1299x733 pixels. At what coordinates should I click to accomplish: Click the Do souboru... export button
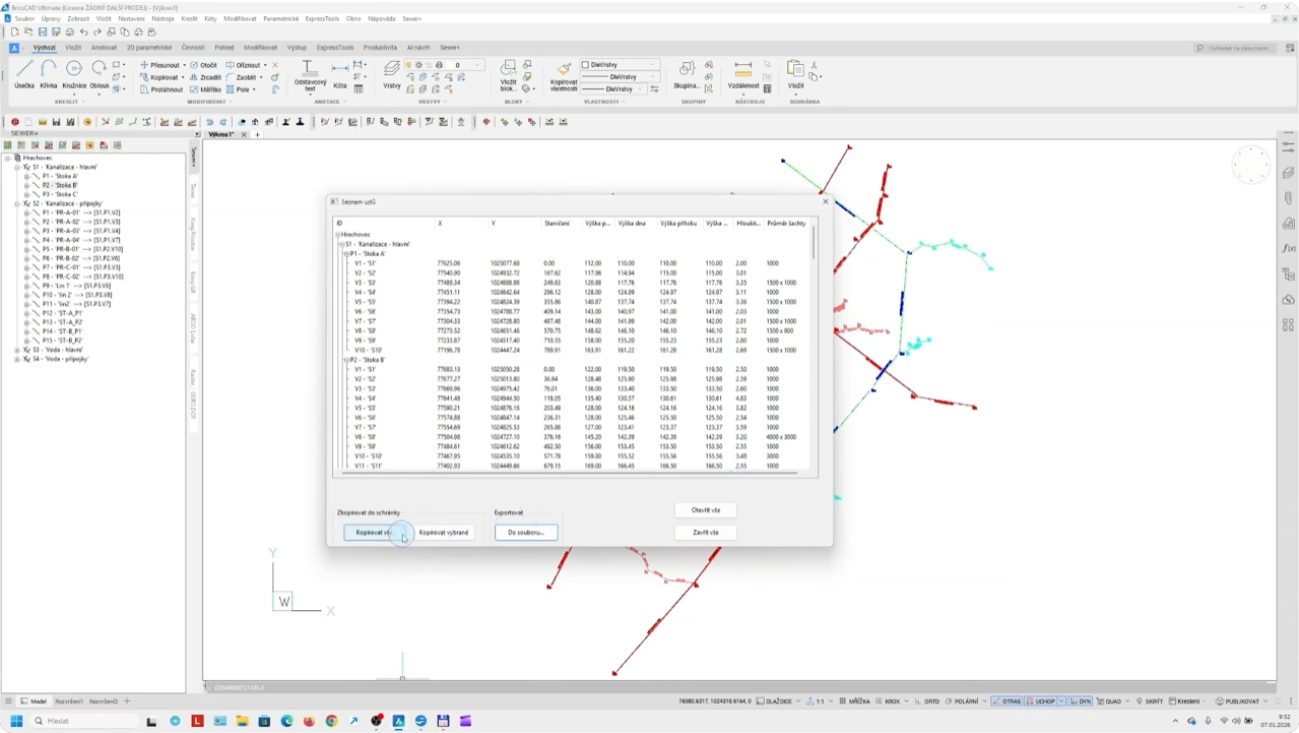pyautogui.click(x=526, y=533)
